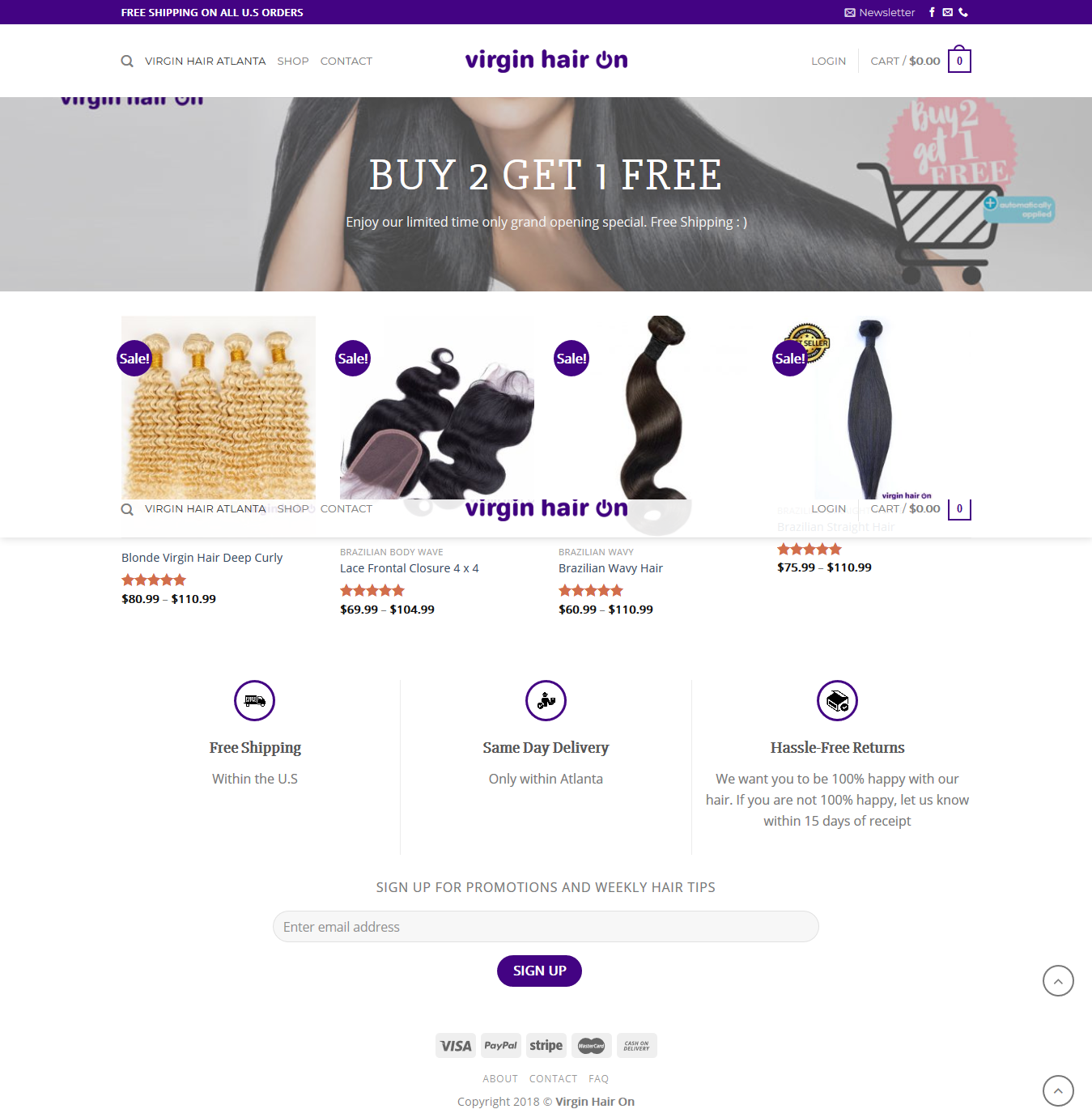The image size is (1092, 1109).
Task: Click the phone icon in top bar
Action: (x=963, y=12)
